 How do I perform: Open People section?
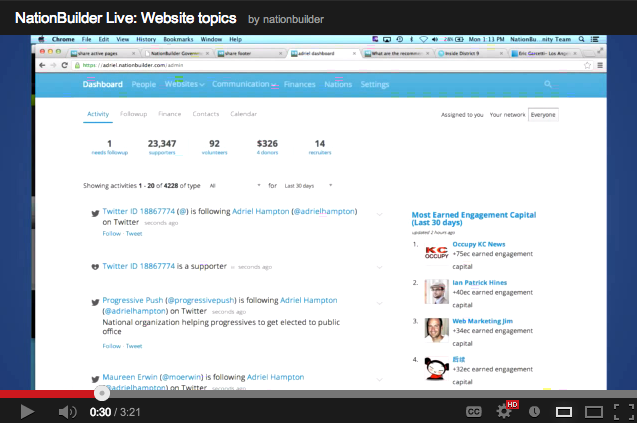click(143, 84)
